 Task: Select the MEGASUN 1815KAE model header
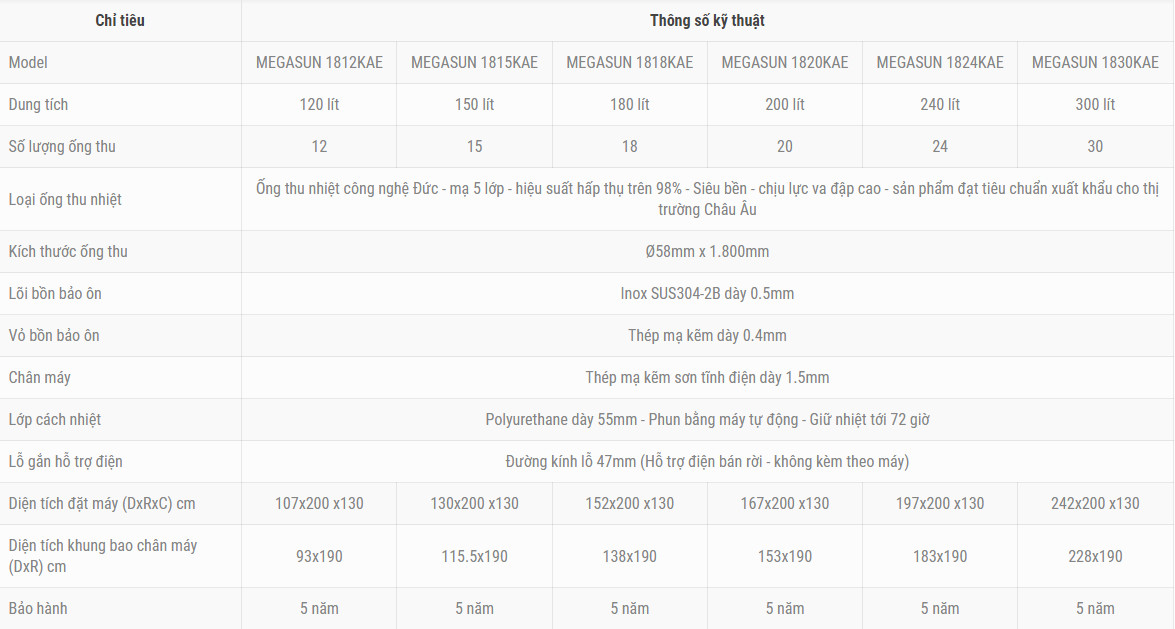(x=474, y=62)
